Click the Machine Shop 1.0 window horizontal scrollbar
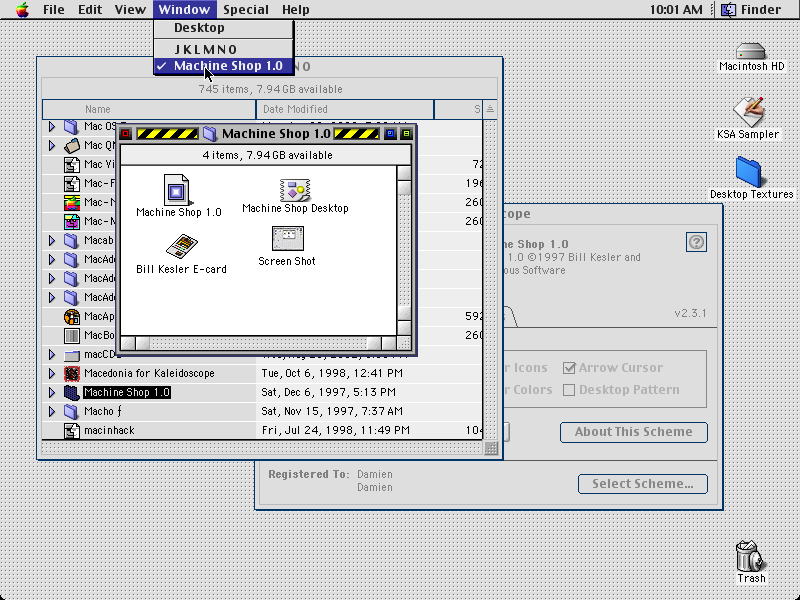This screenshot has height=600, width=800. 258,343
